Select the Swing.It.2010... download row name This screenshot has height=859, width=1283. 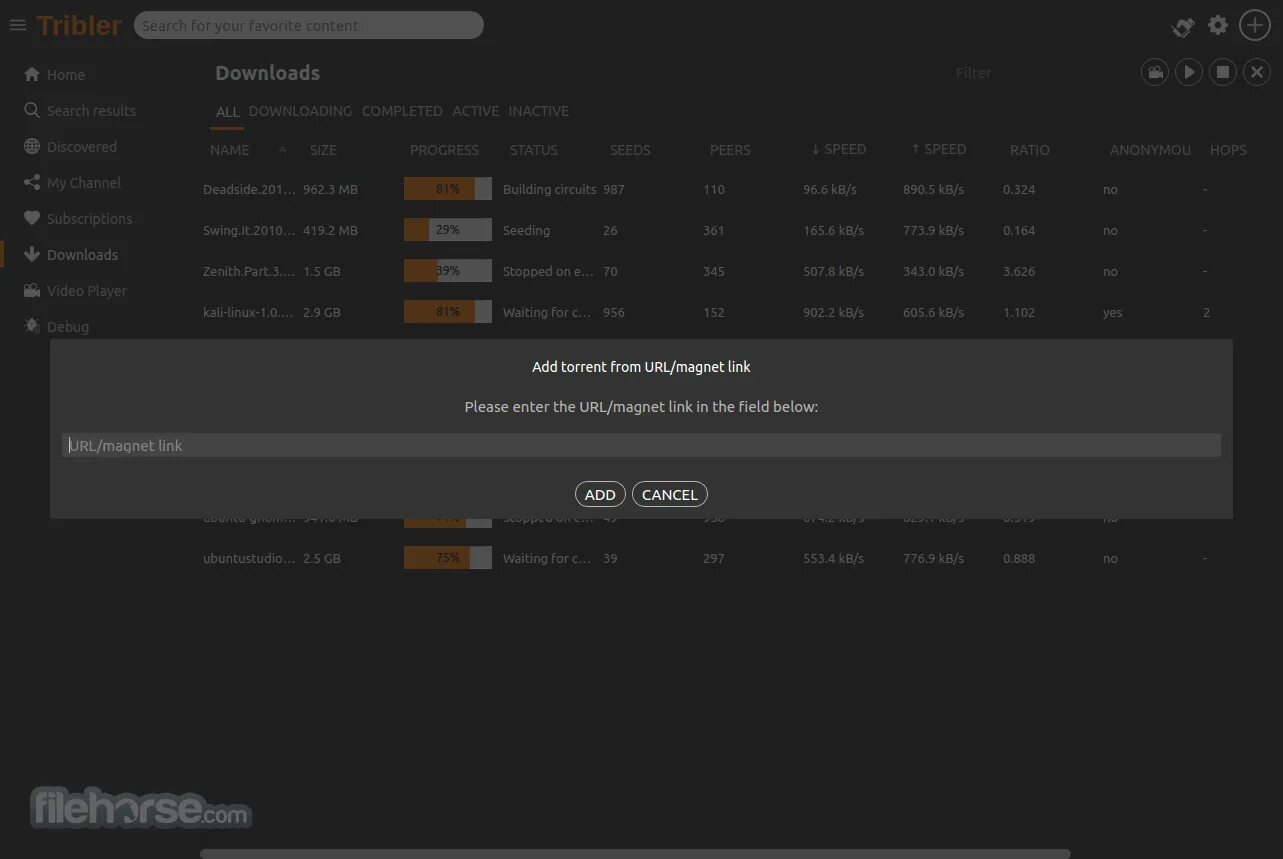[x=249, y=230]
